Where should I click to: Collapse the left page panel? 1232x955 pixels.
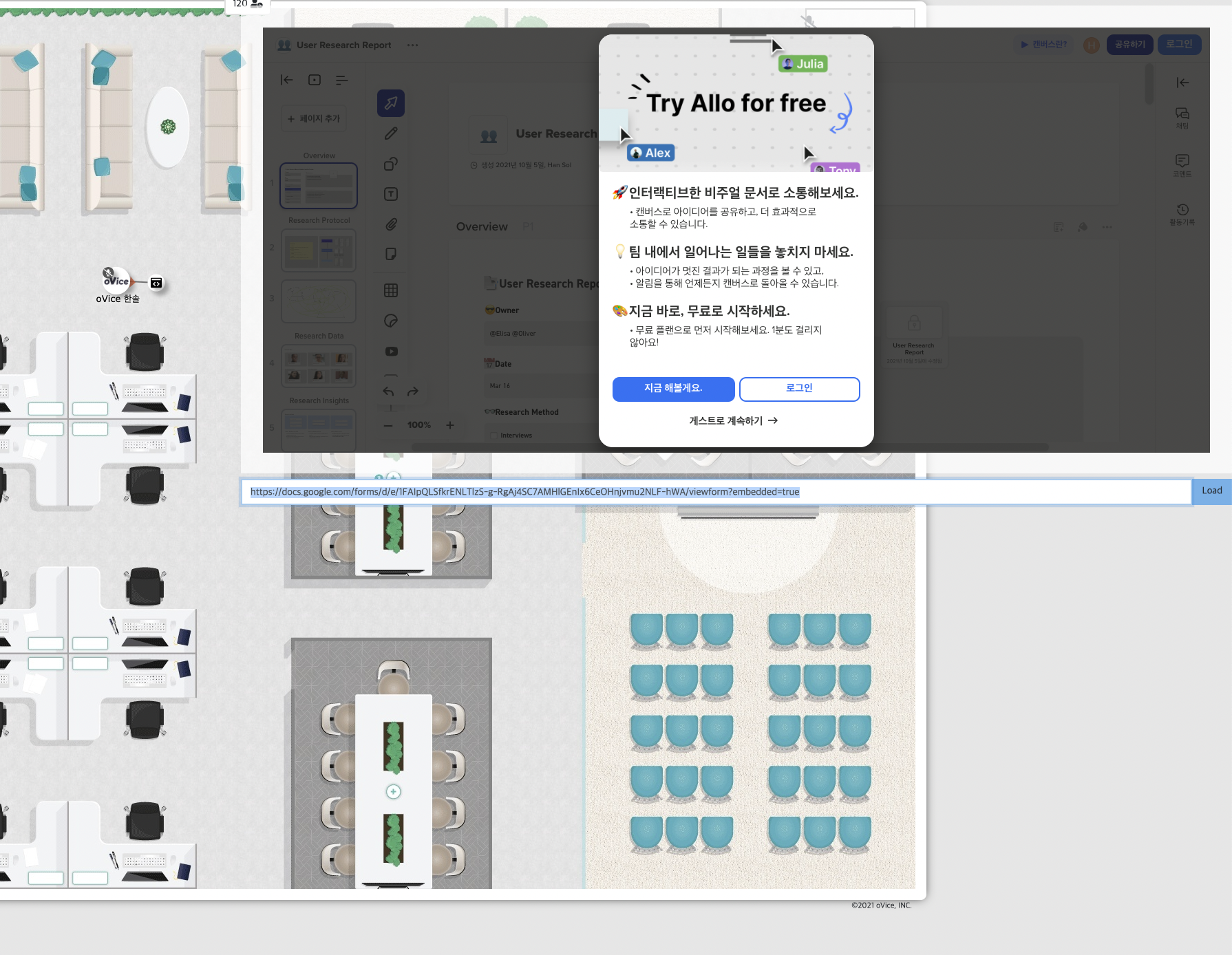click(x=287, y=80)
